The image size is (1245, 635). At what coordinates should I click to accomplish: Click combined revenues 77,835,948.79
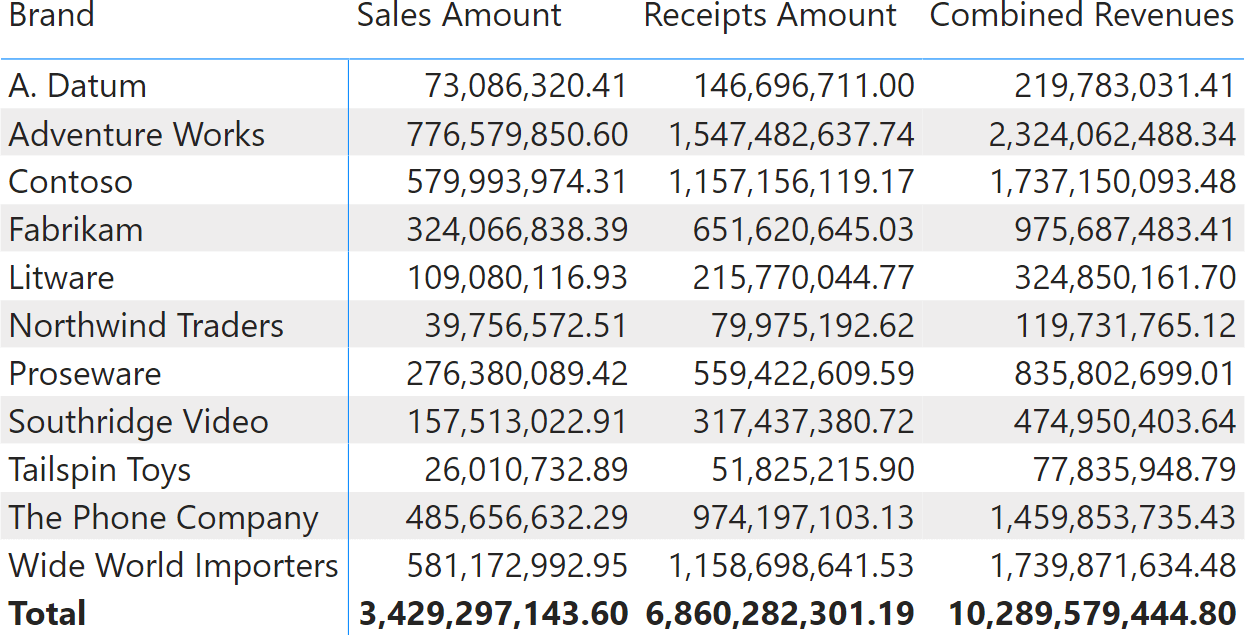point(1134,470)
